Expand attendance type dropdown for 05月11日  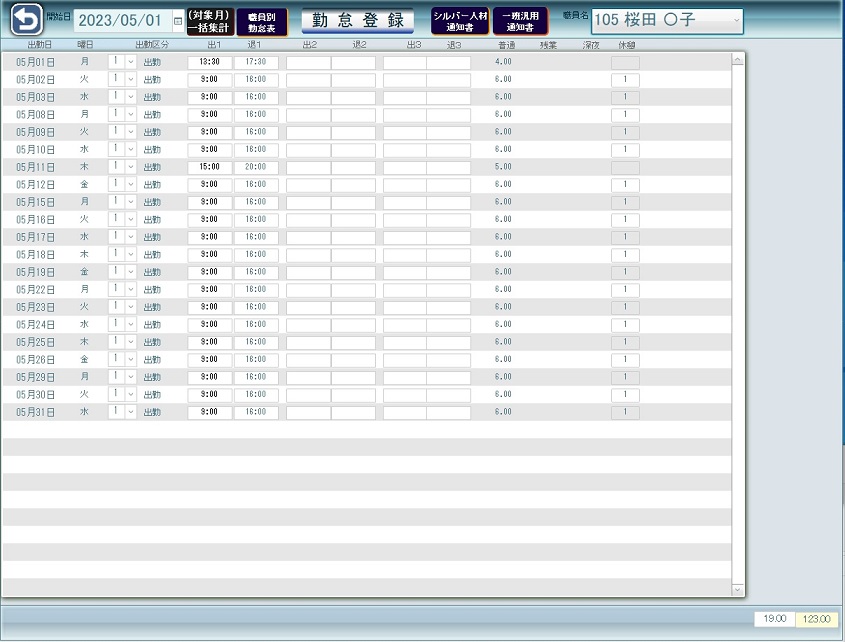(130, 167)
